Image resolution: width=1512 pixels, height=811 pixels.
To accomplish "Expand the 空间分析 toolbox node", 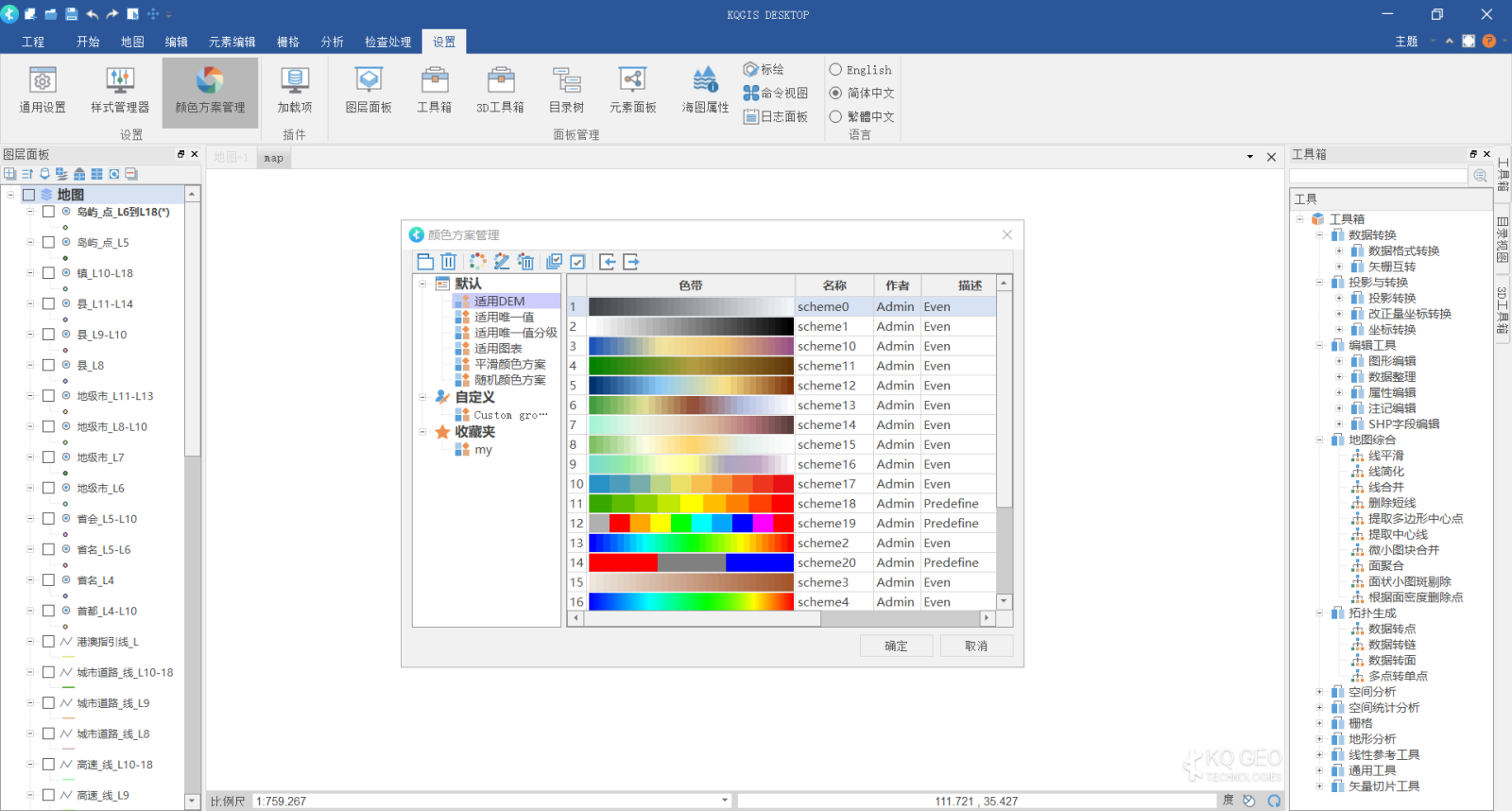I will [x=1319, y=692].
